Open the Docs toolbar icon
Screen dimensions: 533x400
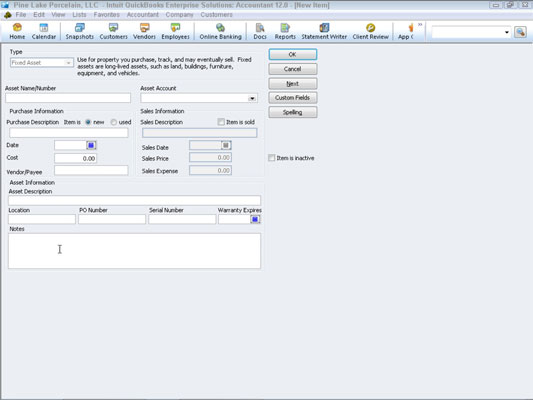tap(260, 32)
